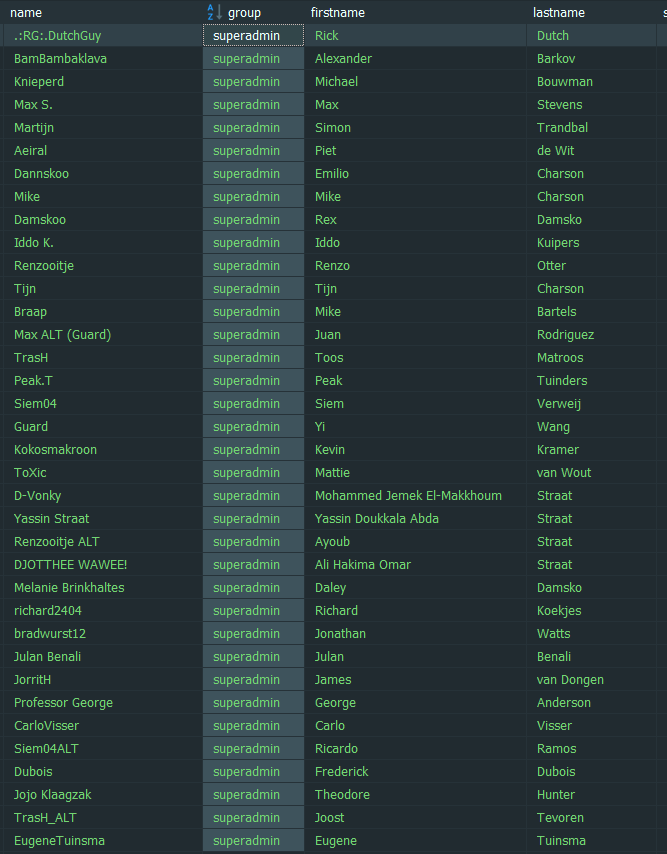Image resolution: width=667 pixels, height=854 pixels.
Task: Click the Bouwman lastname cell
Action: click(565, 82)
